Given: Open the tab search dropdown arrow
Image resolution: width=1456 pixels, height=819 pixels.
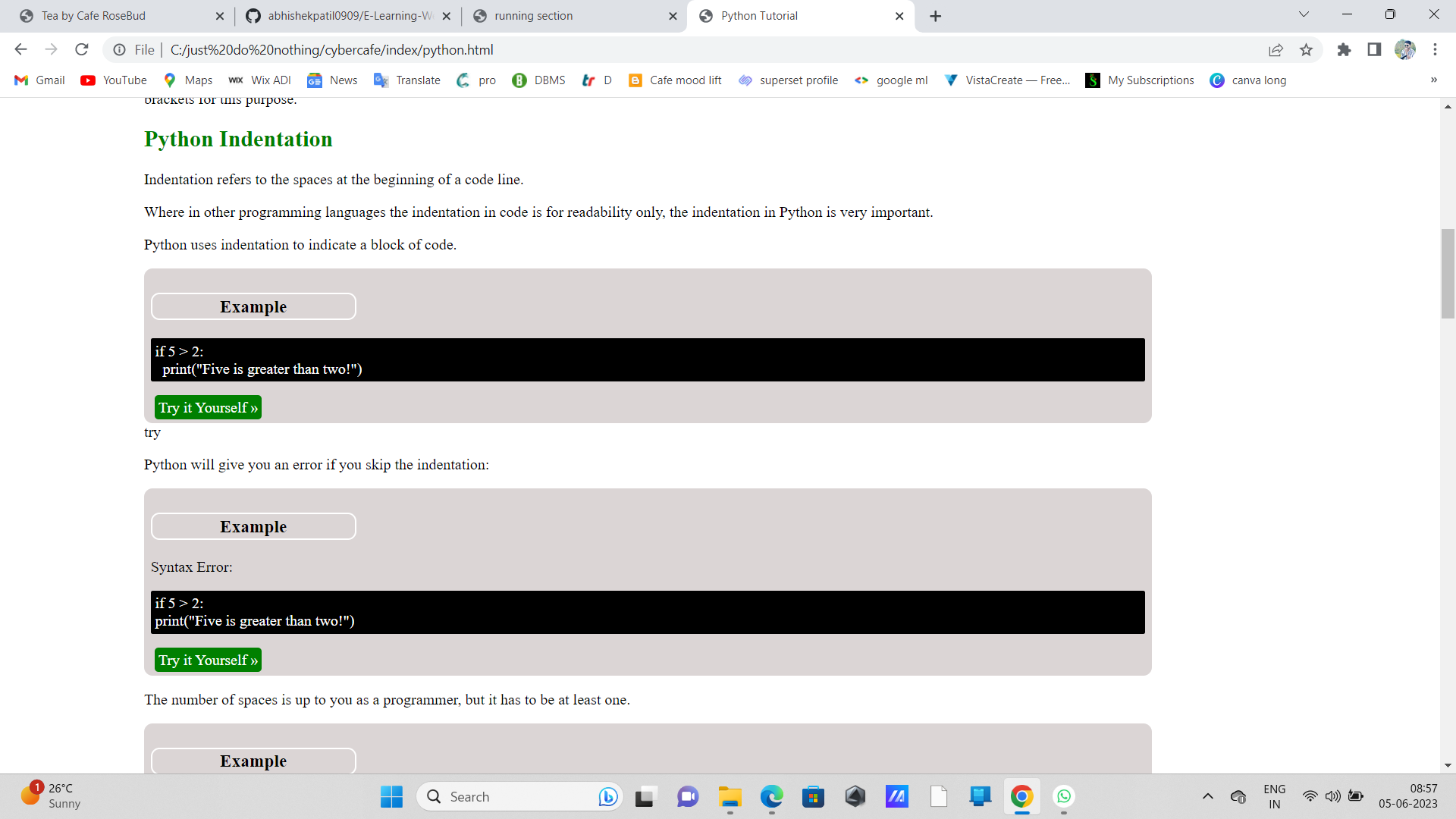Looking at the screenshot, I should (x=1304, y=14).
